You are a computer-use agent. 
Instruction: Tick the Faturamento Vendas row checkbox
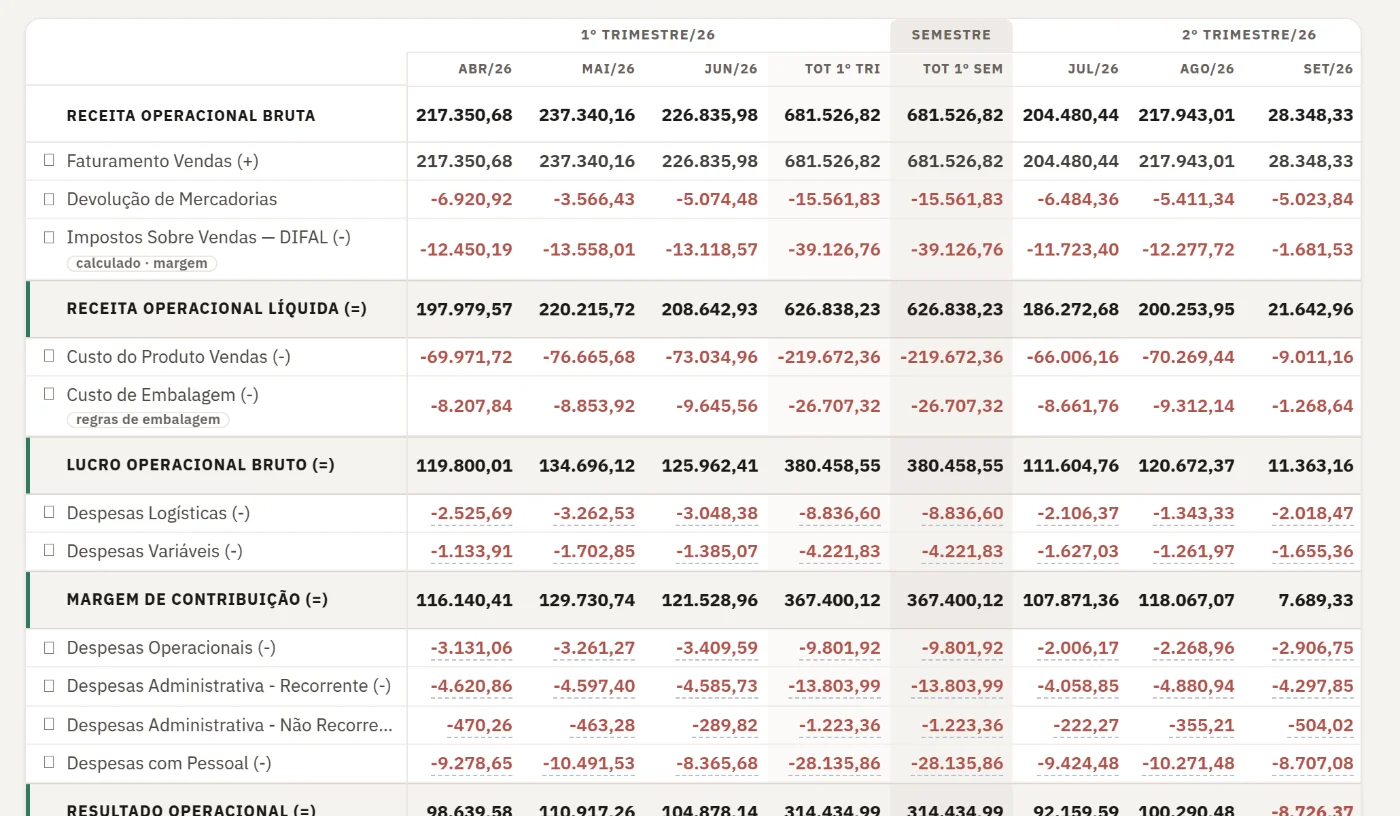[x=49, y=160]
